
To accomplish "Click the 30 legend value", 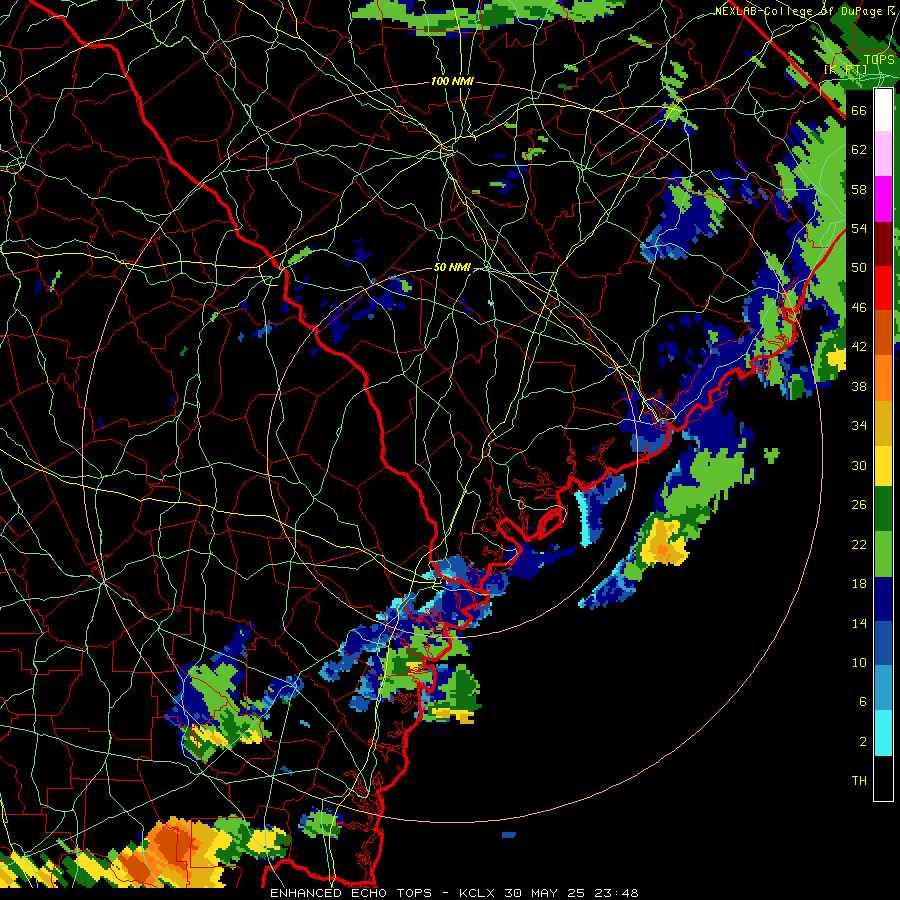I will pos(859,465).
